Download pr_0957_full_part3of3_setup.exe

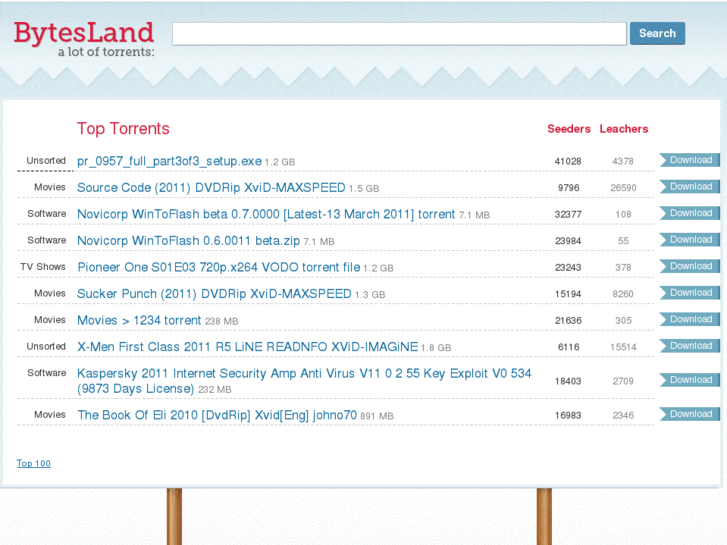pos(689,160)
